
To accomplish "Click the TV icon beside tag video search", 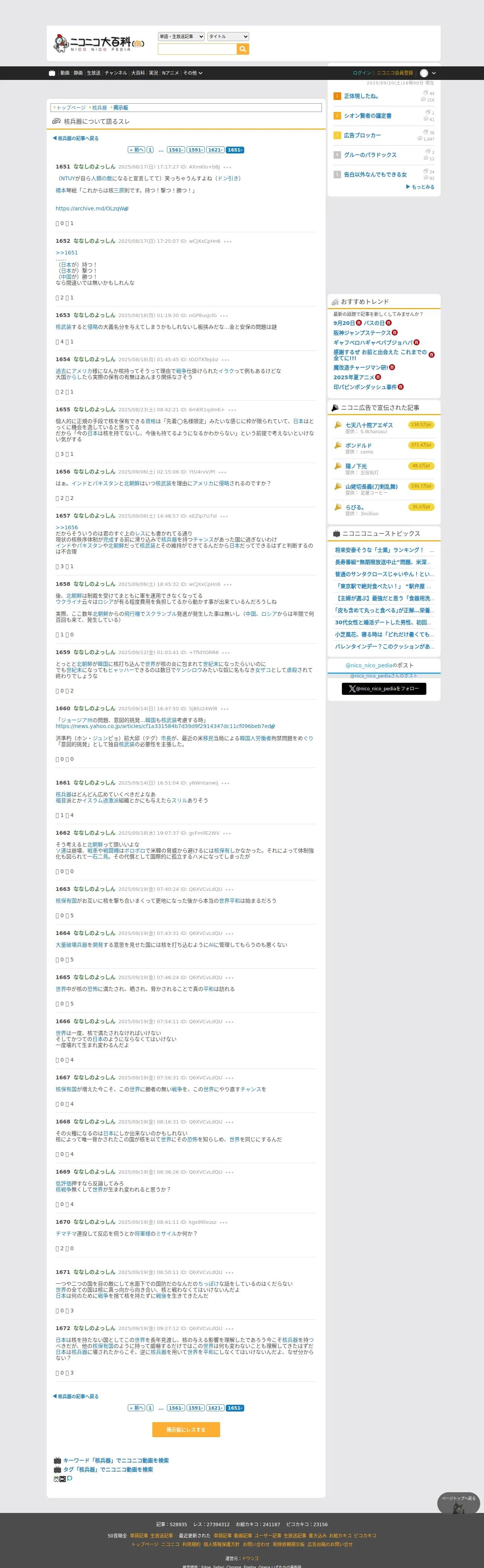I will pyautogui.click(x=57, y=1470).
